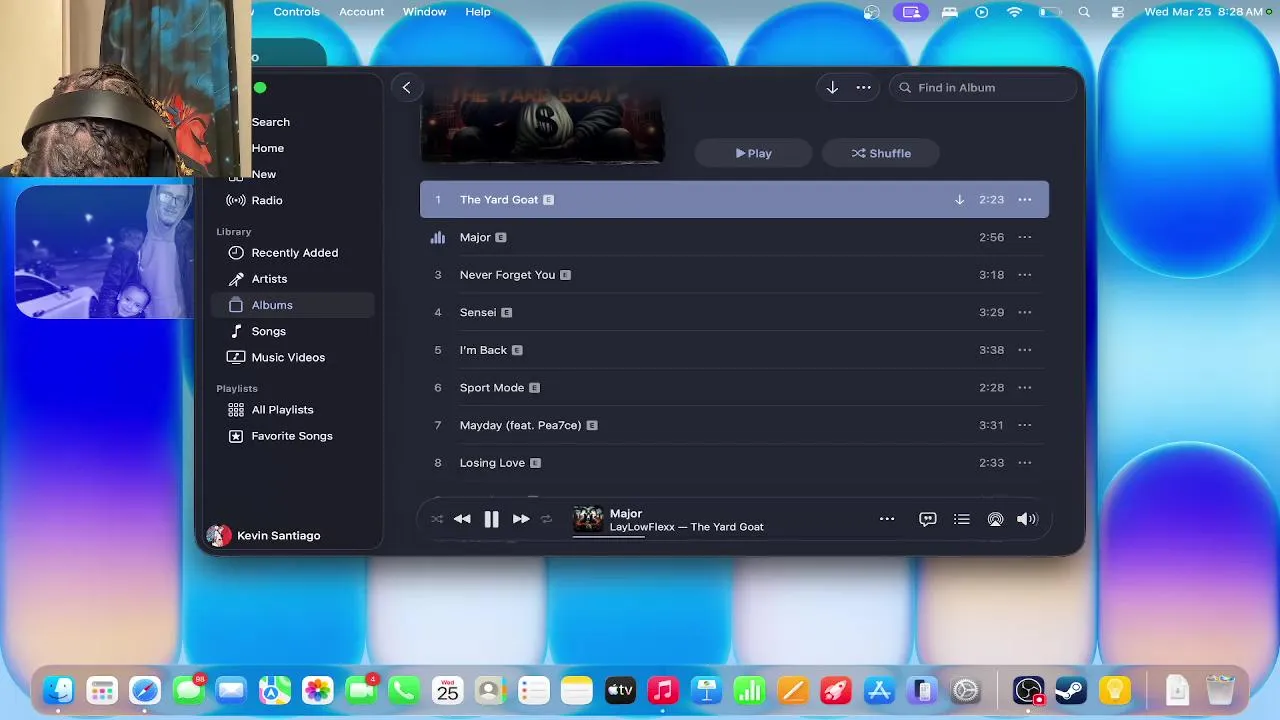Open Recently Added in the Library
This screenshot has width=1280, height=720.
point(294,253)
